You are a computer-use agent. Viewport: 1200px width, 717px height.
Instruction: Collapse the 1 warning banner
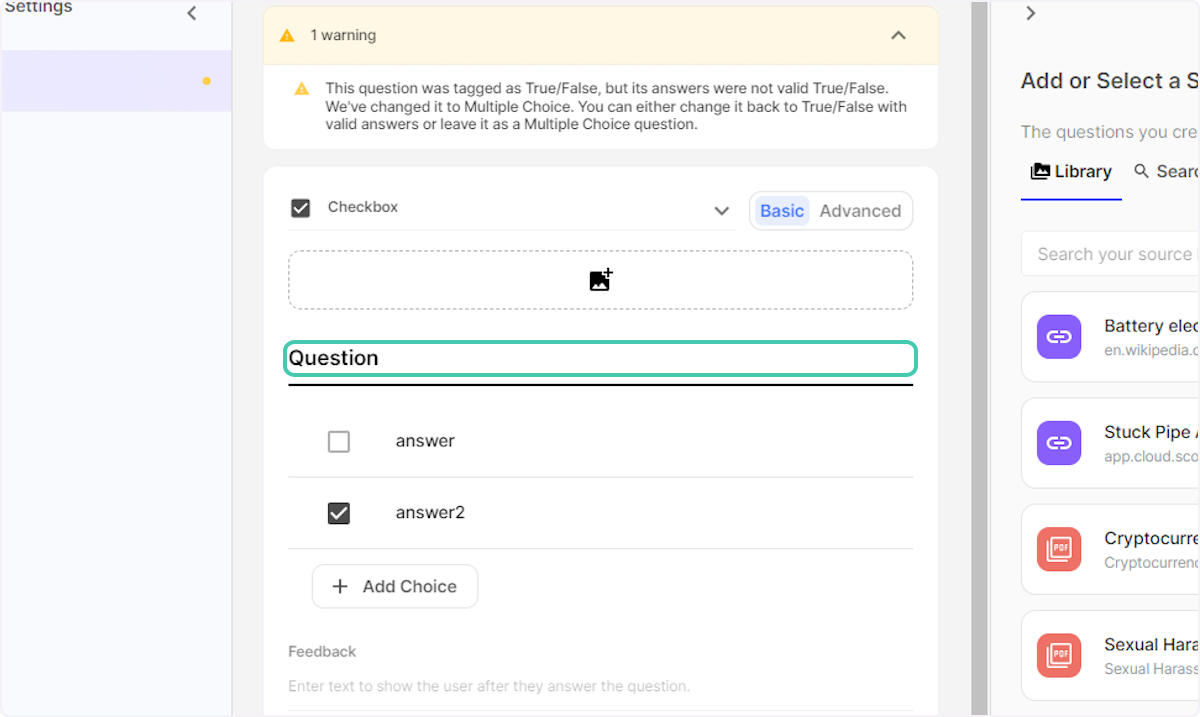(x=897, y=34)
